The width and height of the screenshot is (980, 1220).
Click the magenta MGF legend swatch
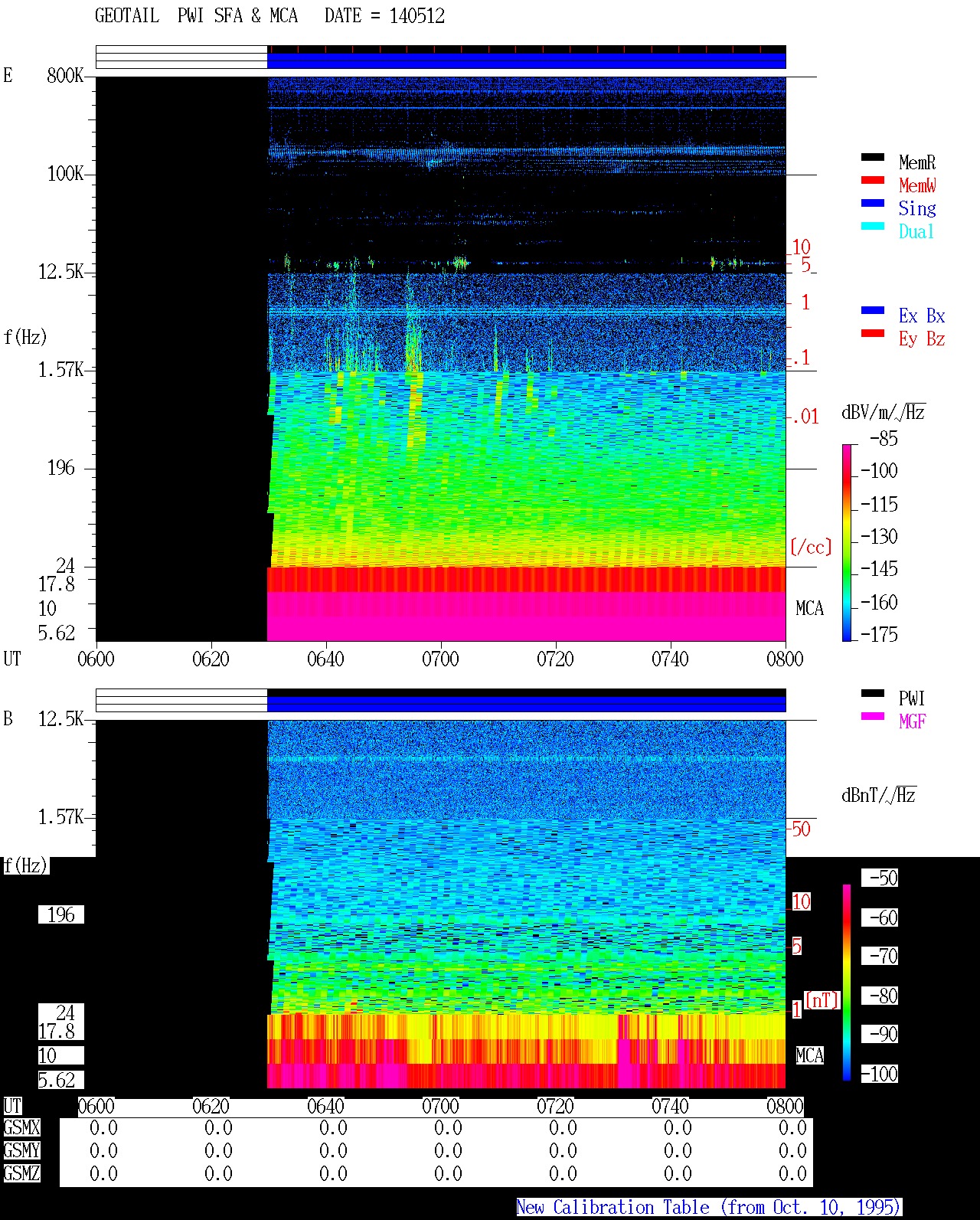coord(873,716)
